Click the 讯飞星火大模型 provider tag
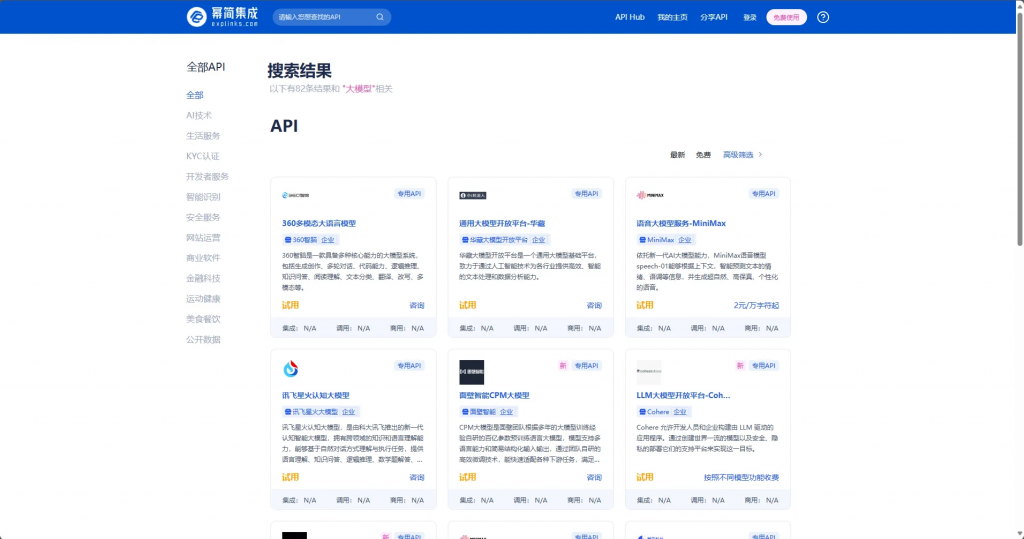This screenshot has width=1024, height=539. 320,412
